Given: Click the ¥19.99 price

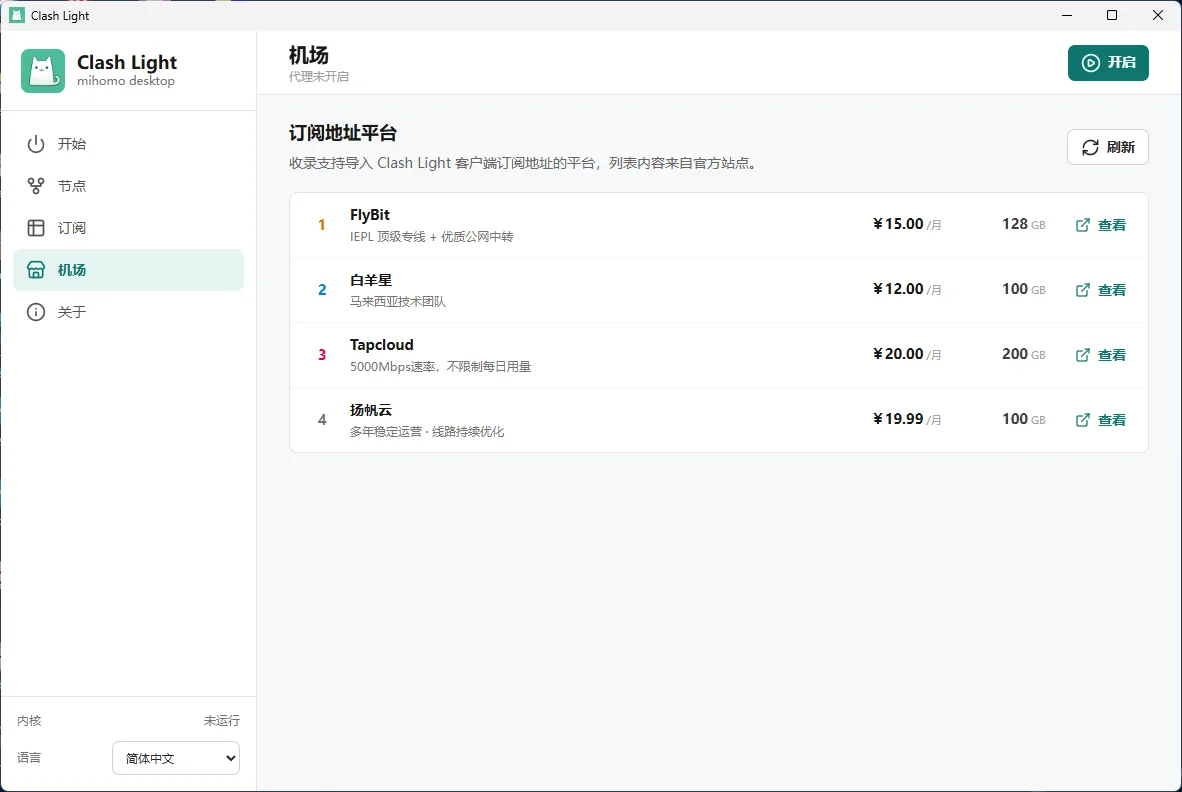Looking at the screenshot, I should point(907,419).
